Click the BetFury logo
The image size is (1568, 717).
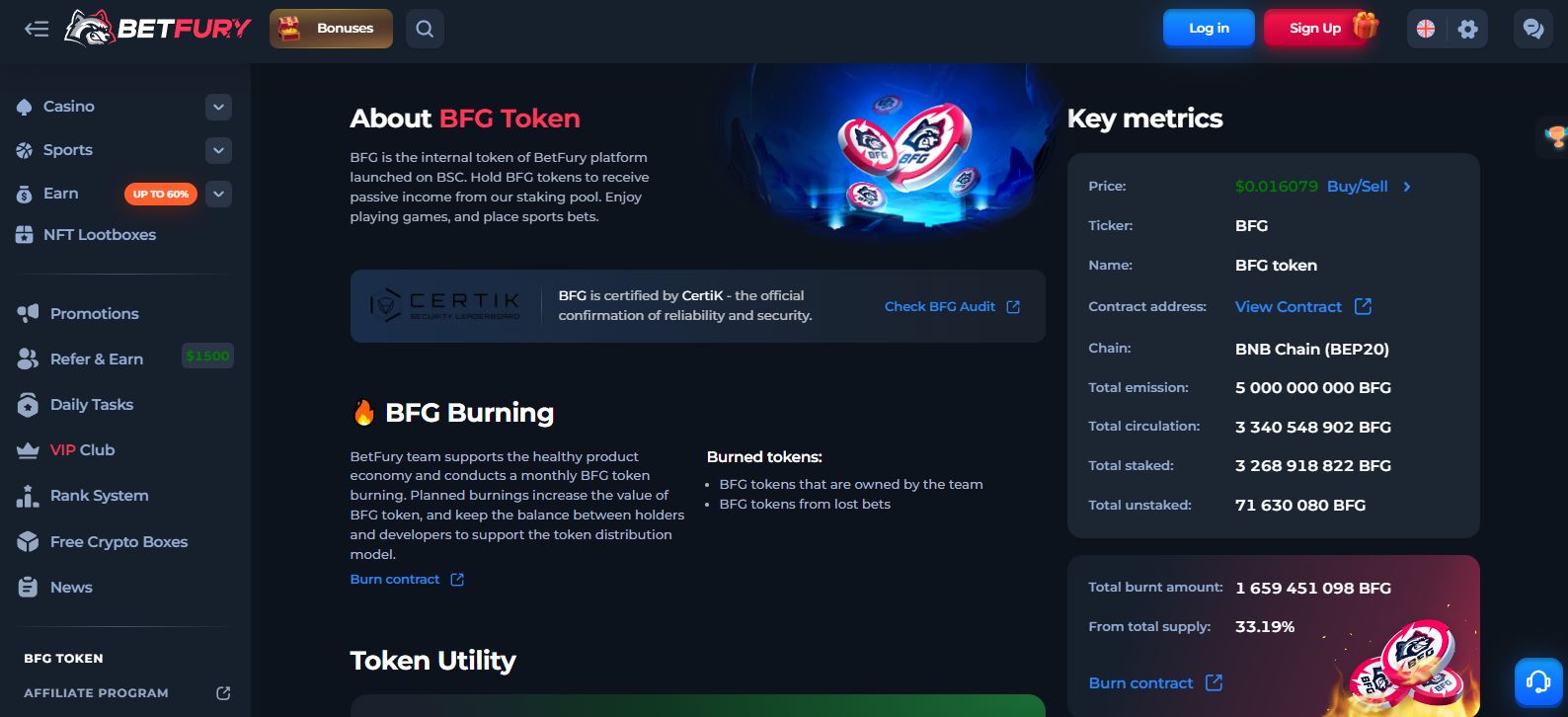point(158,29)
